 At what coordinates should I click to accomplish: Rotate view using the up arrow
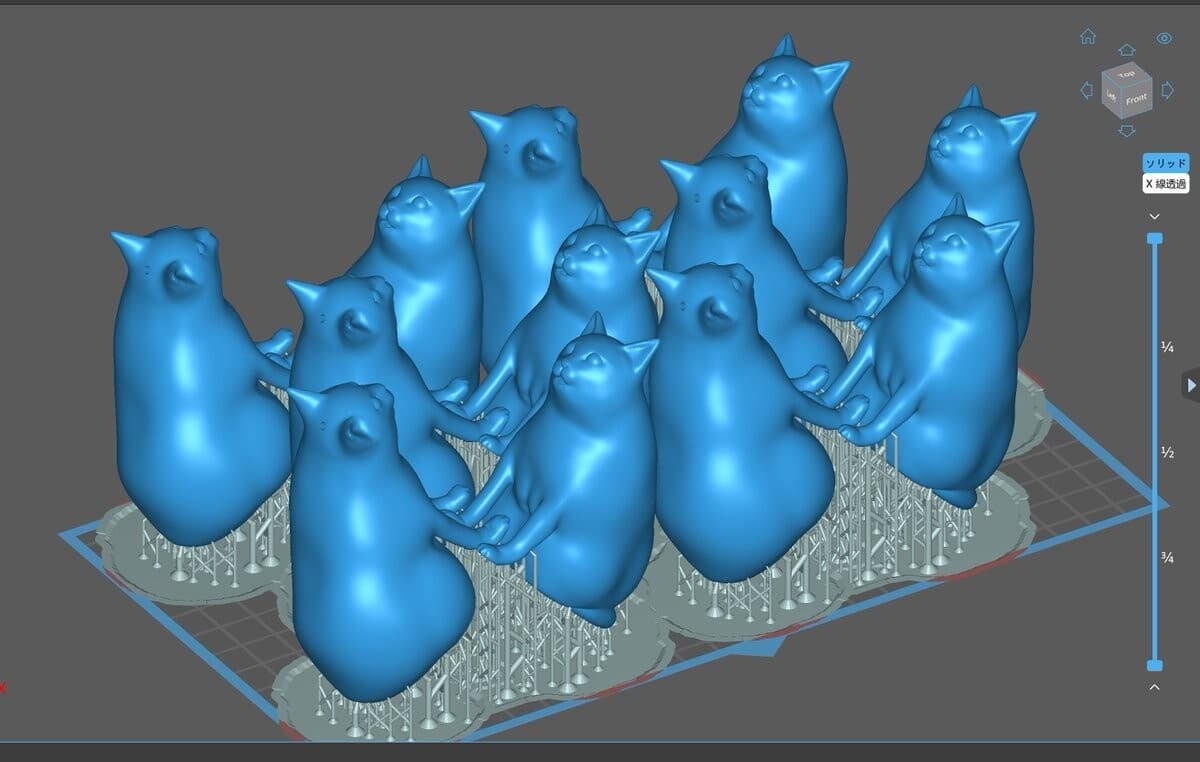tap(1127, 49)
